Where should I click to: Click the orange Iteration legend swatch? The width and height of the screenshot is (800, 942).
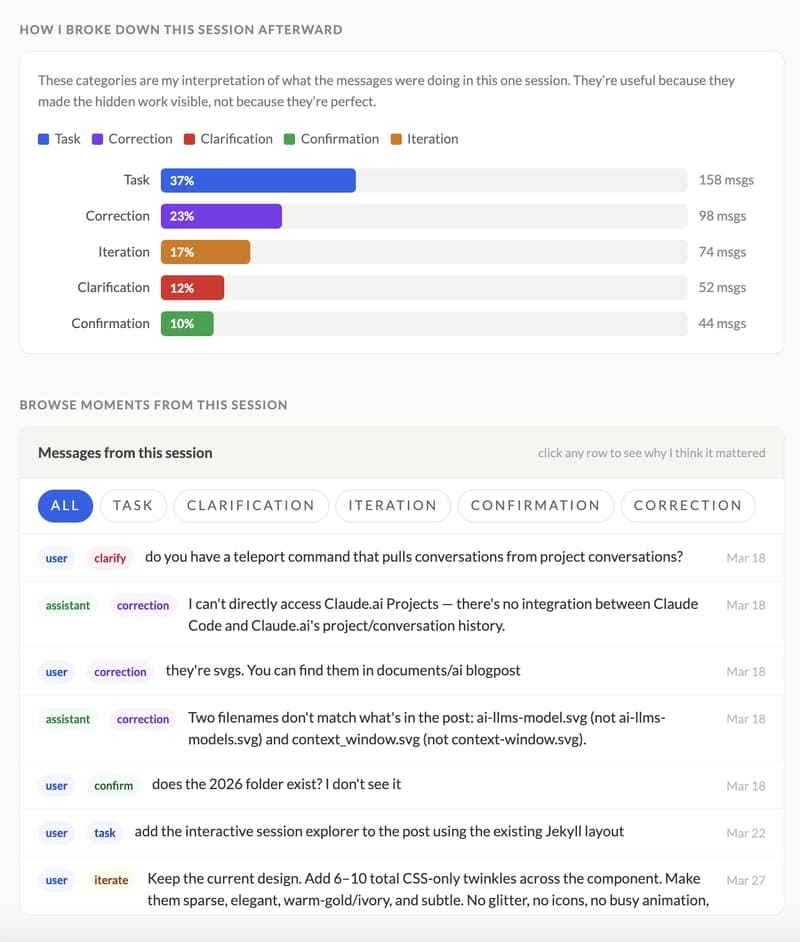396,139
